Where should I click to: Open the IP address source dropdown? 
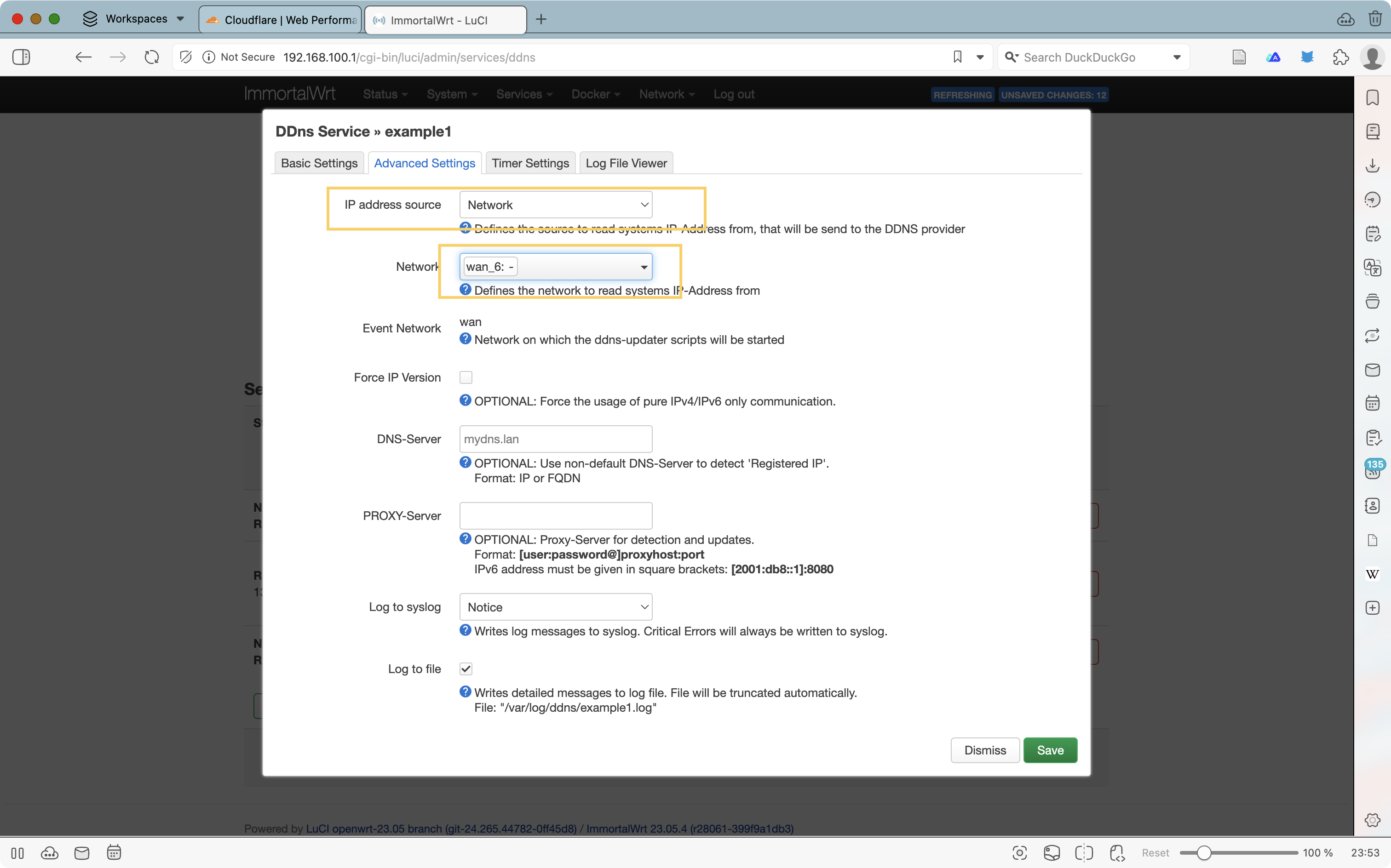tap(555, 205)
